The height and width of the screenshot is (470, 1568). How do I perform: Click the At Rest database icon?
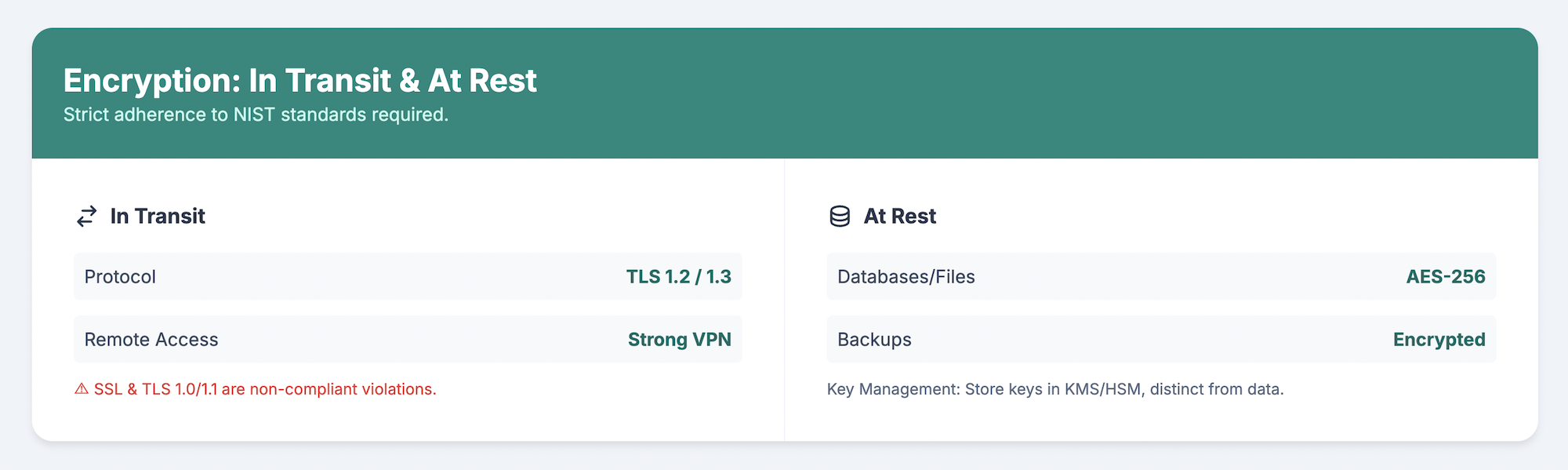pyautogui.click(x=840, y=216)
